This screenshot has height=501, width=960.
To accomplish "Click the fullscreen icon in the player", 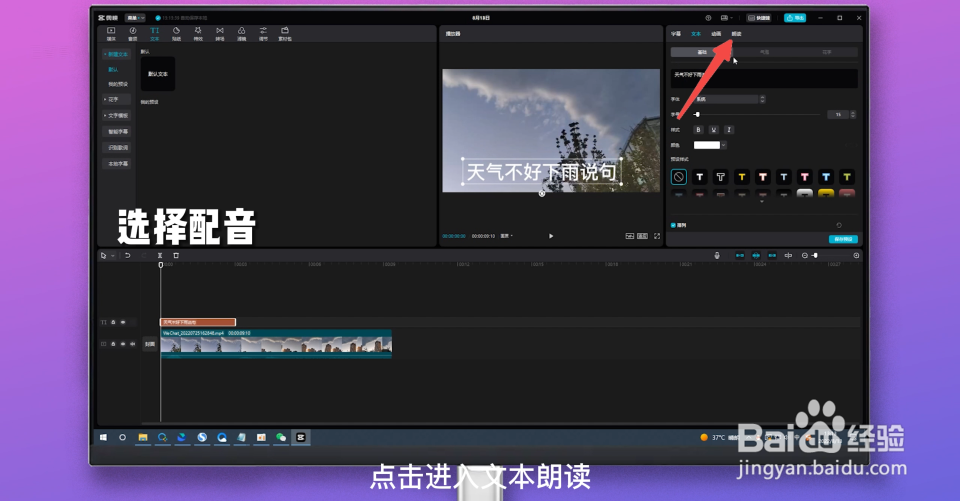I will tap(657, 236).
